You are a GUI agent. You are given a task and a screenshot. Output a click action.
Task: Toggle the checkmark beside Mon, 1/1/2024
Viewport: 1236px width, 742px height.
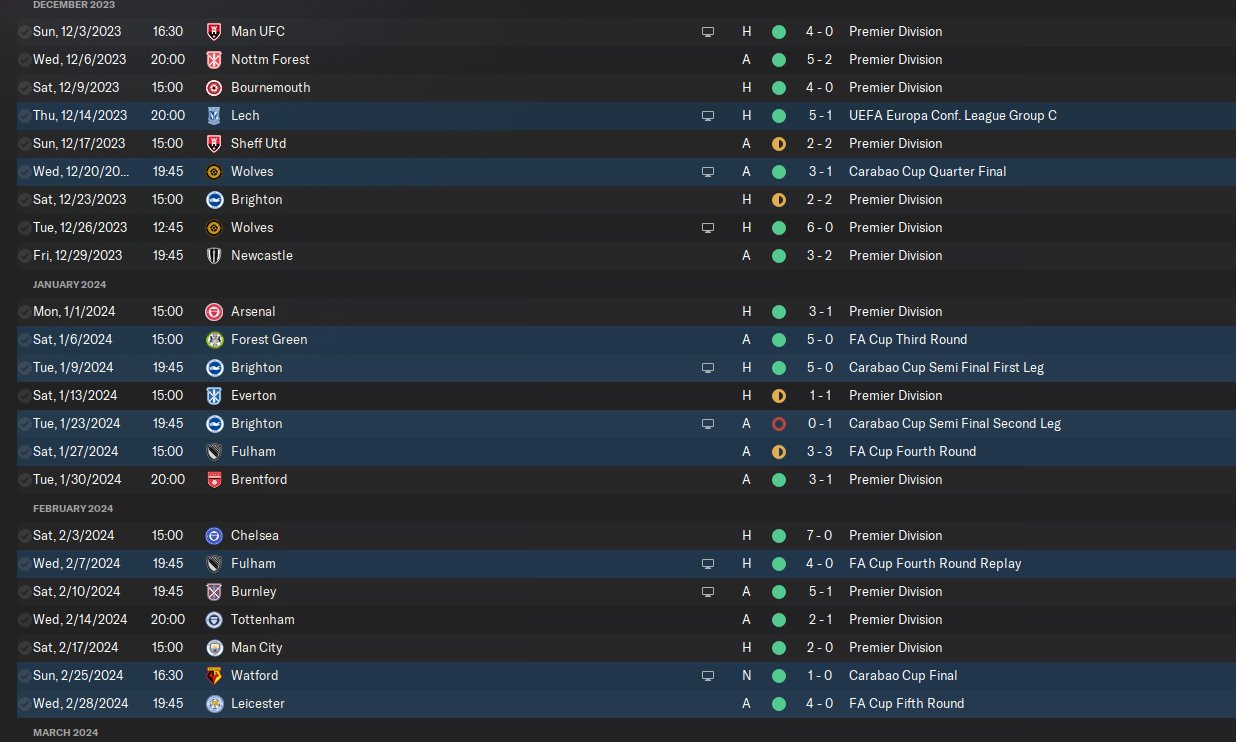click(x=24, y=312)
